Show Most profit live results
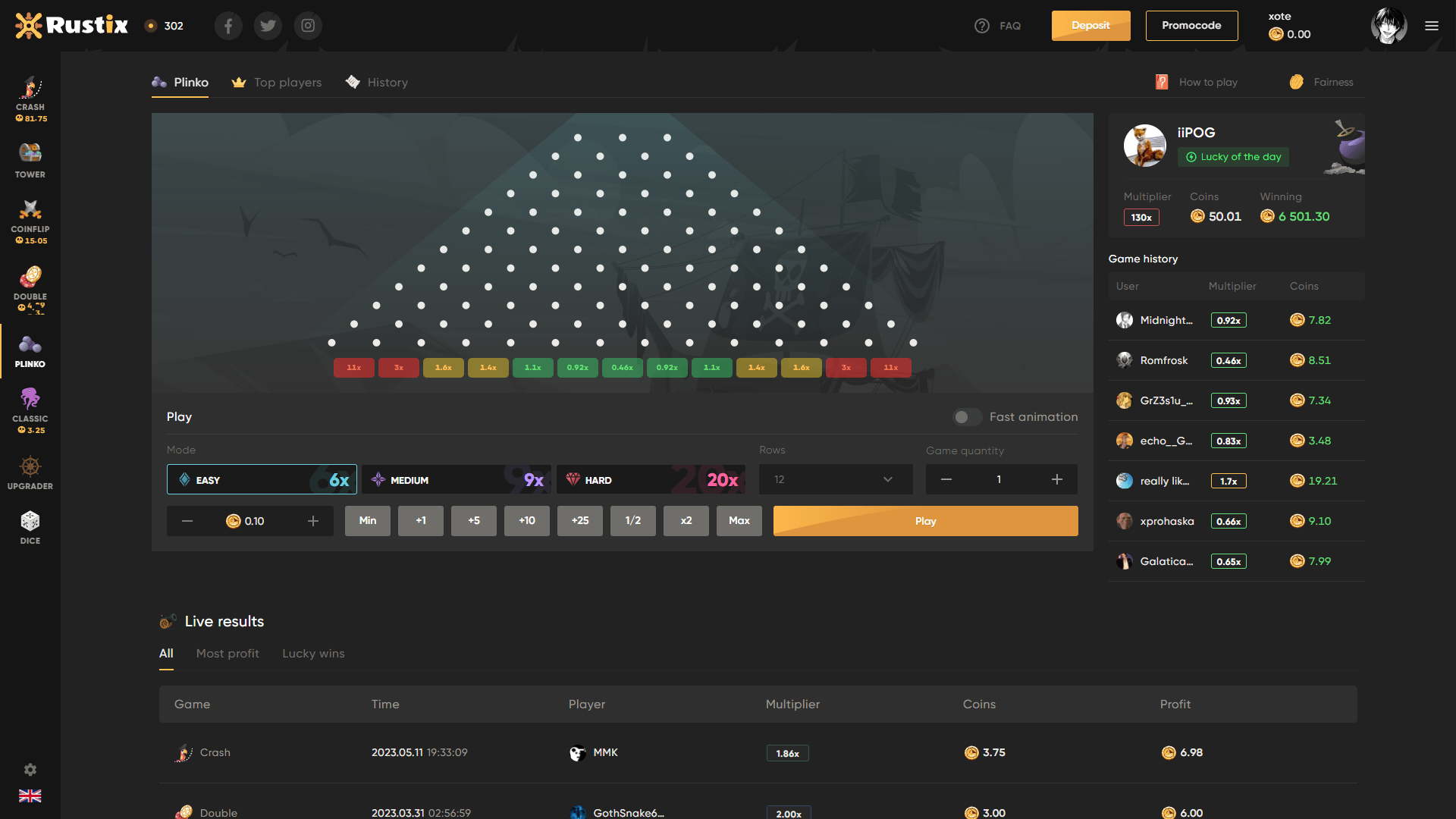Screen dimensions: 1456x819 tap(227, 654)
